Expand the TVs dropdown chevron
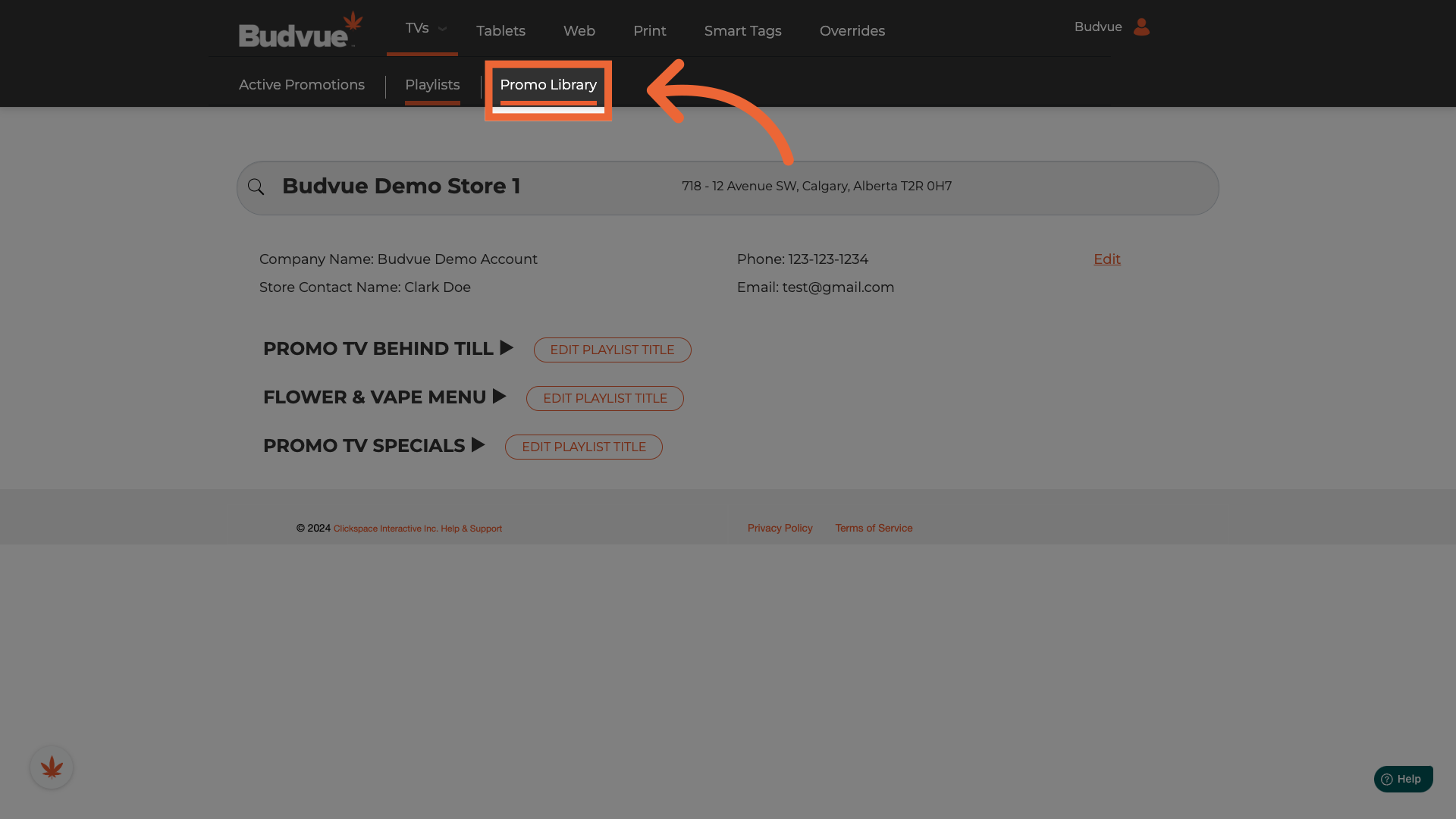The height and width of the screenshot is (819, 1456). pyautogui.click(x=443, y=29)
